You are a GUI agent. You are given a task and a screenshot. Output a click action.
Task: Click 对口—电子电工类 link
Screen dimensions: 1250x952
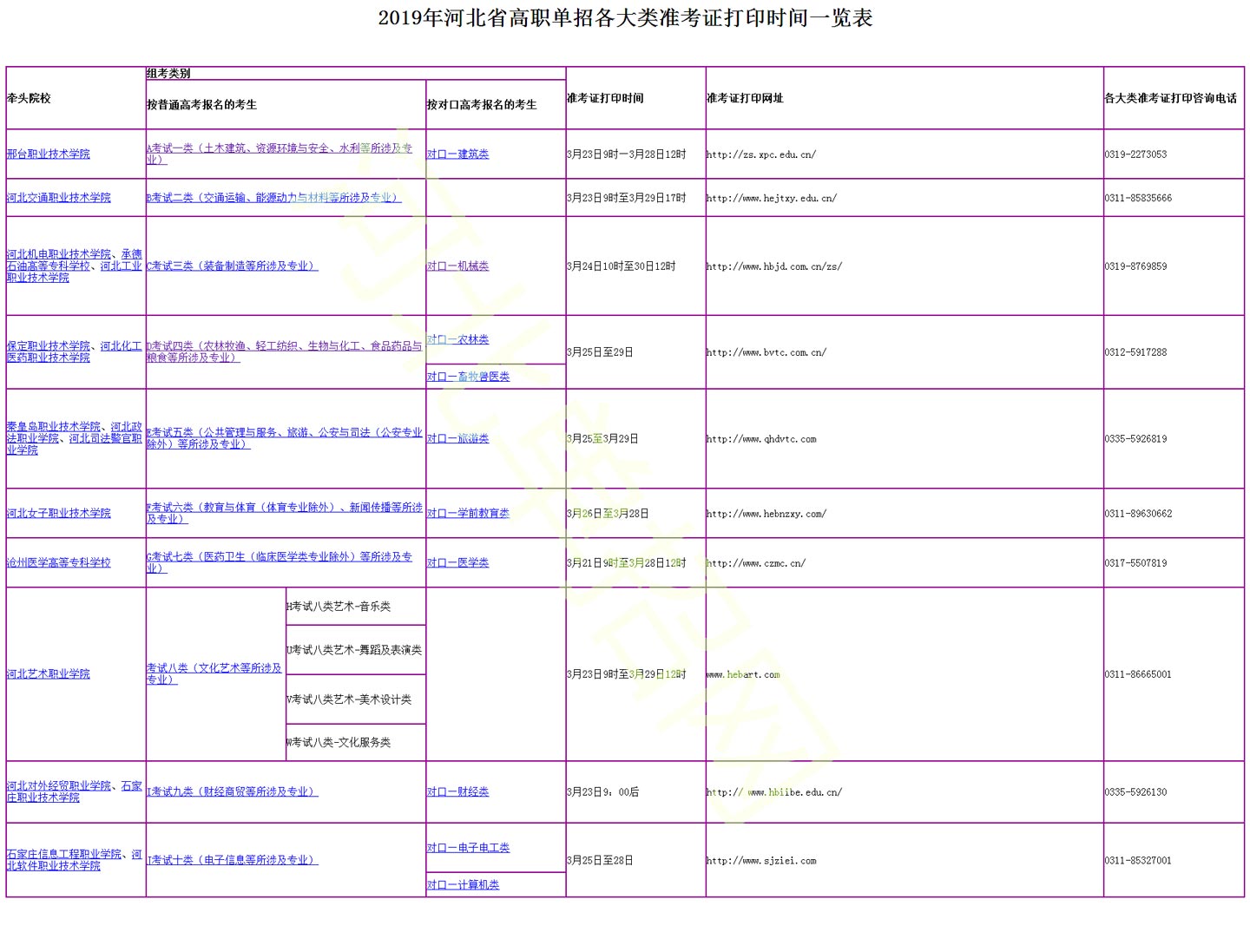[469, 847]
